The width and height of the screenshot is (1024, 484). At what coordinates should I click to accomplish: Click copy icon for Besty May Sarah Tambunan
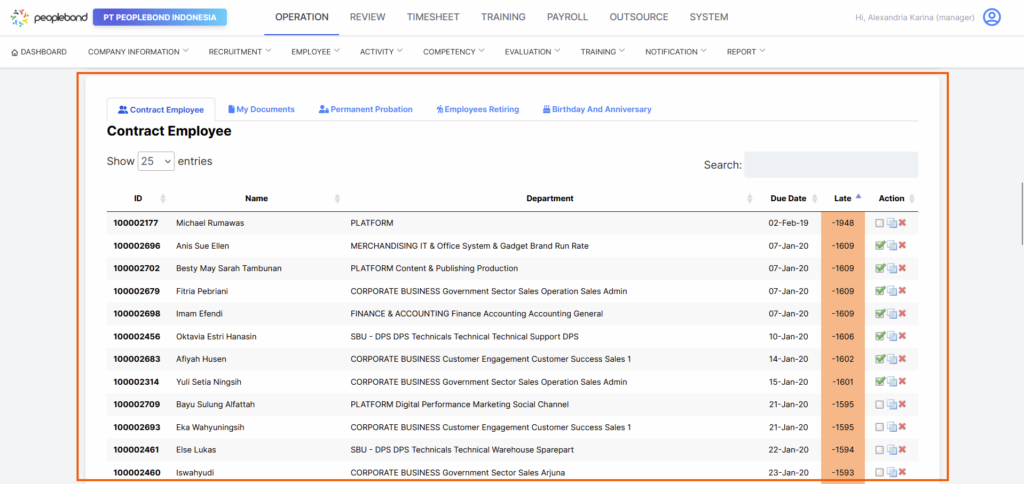[x=891, y=268]
